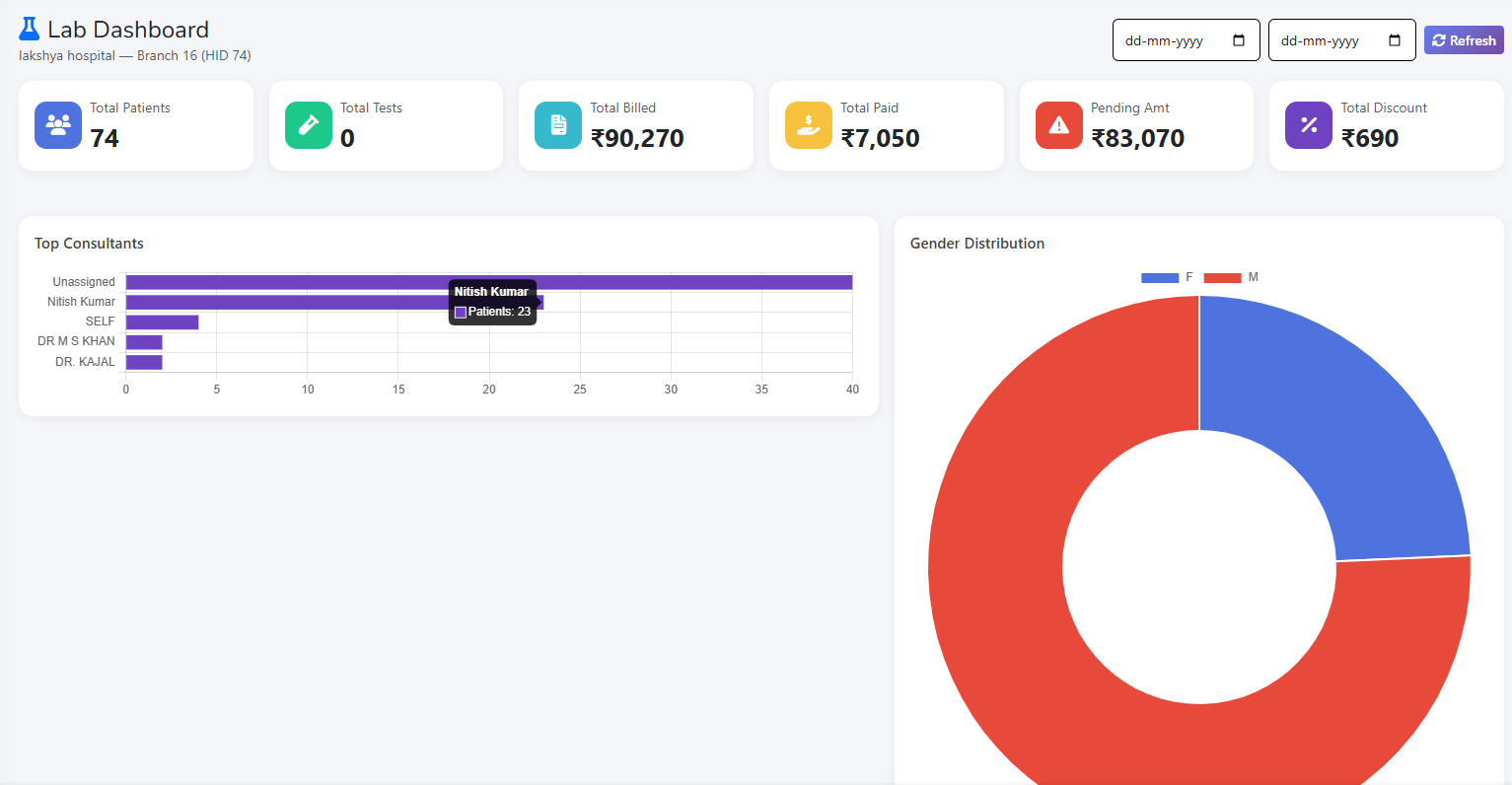Click the Total Paid value ₹7,050
Screen dimensions: 1512x785
pyautogui.click(x=880, y=138)
